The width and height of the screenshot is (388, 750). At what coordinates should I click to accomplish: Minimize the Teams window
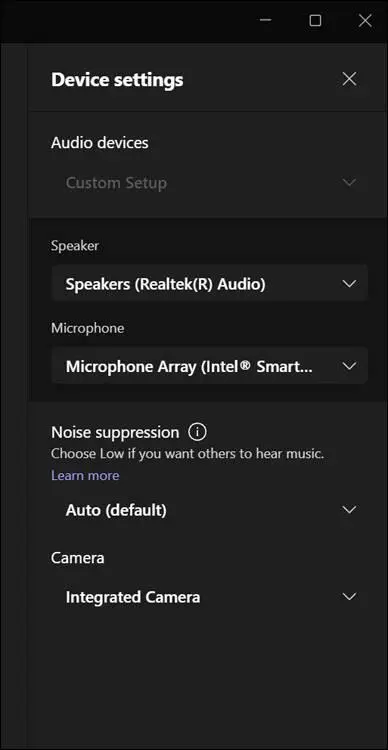click(266, 20)
